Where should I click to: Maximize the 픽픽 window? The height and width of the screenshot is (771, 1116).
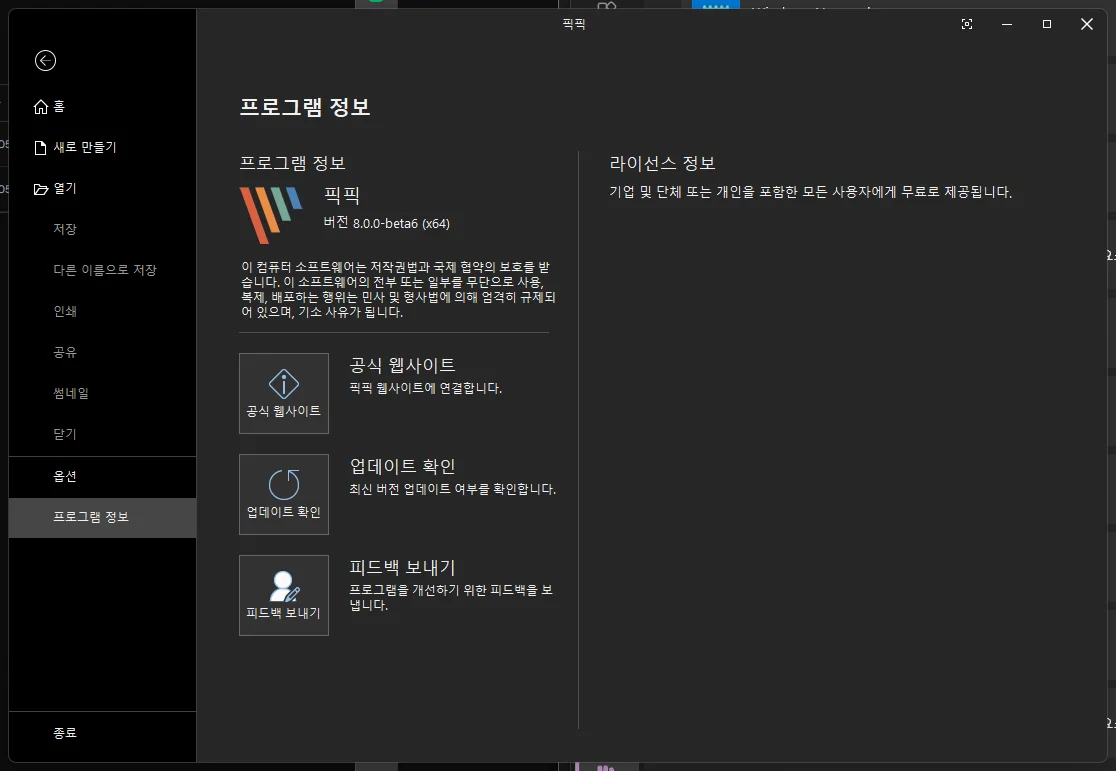click(x=1047, y=24)
